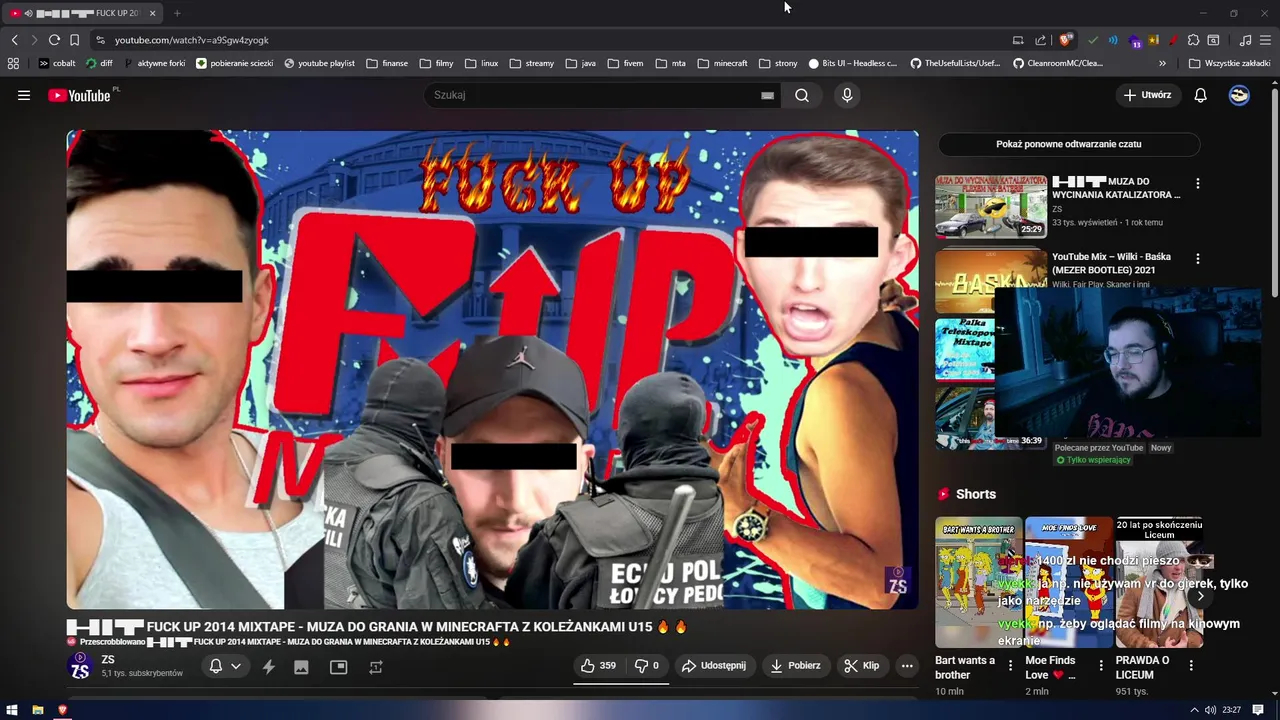Screen dimensions: 1280x720
Task: Open the cobalt bookmark
Action: (57, 63)
